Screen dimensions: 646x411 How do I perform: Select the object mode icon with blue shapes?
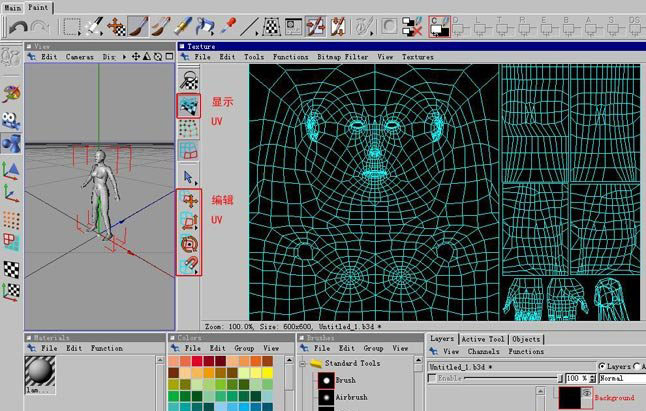pos(11,144)
